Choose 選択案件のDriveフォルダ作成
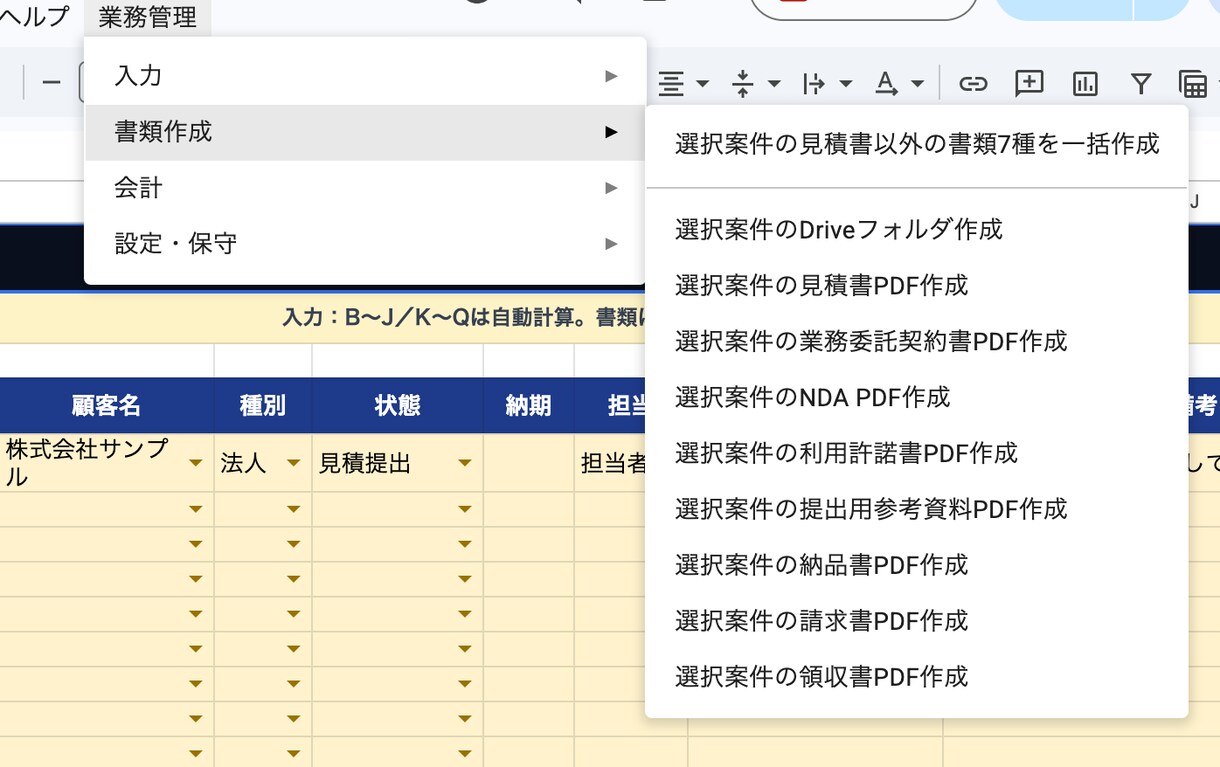 click(x=917, y=230)
